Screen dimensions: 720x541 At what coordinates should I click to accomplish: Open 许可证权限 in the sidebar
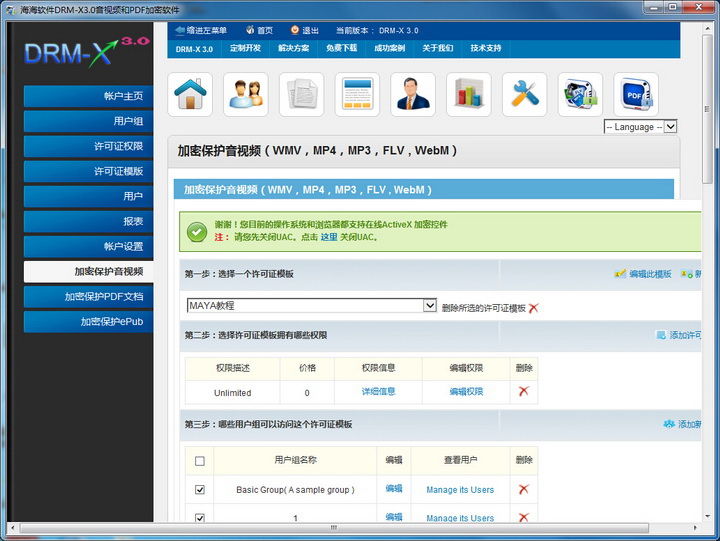pyautogui.click(x=88, y=146)
